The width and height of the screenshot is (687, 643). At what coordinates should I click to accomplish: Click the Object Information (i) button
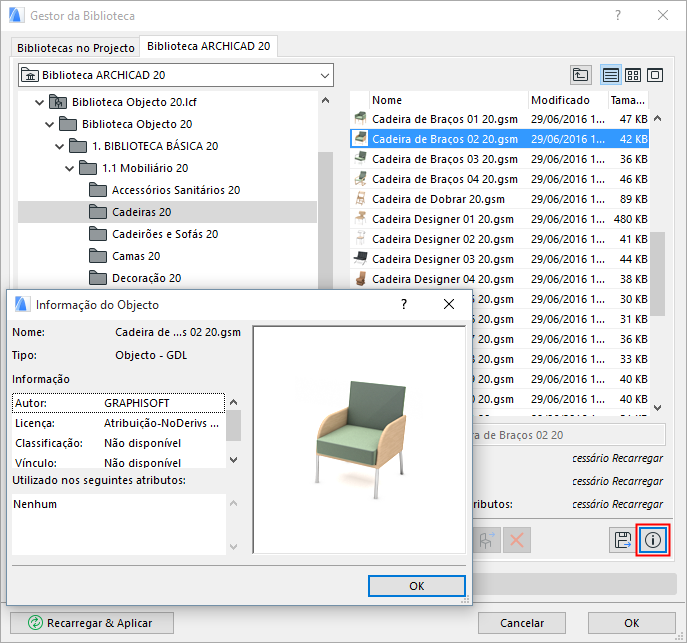[652, 540]
